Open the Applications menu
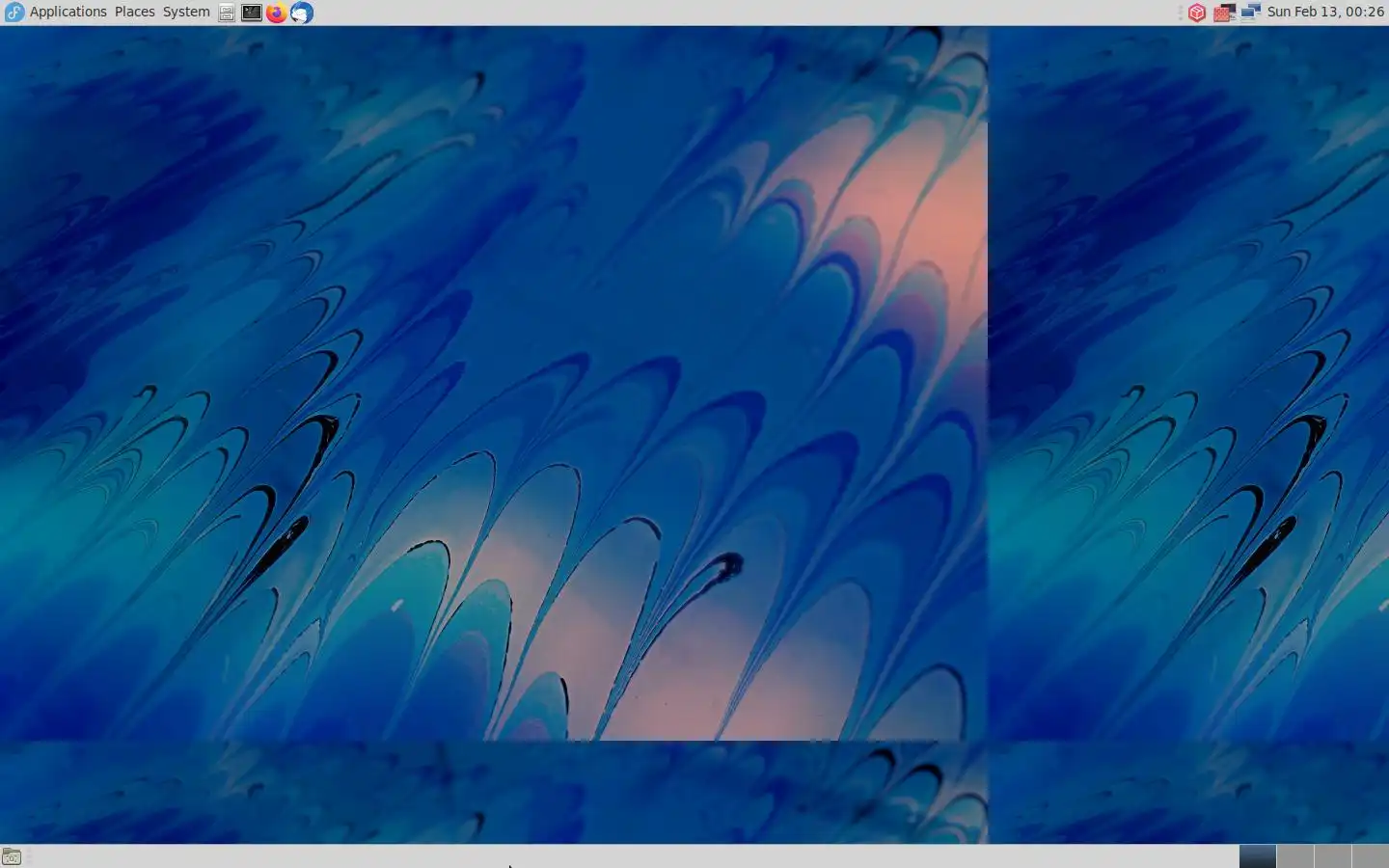This screenshot has height=868, width=1389. click(68, 13)
